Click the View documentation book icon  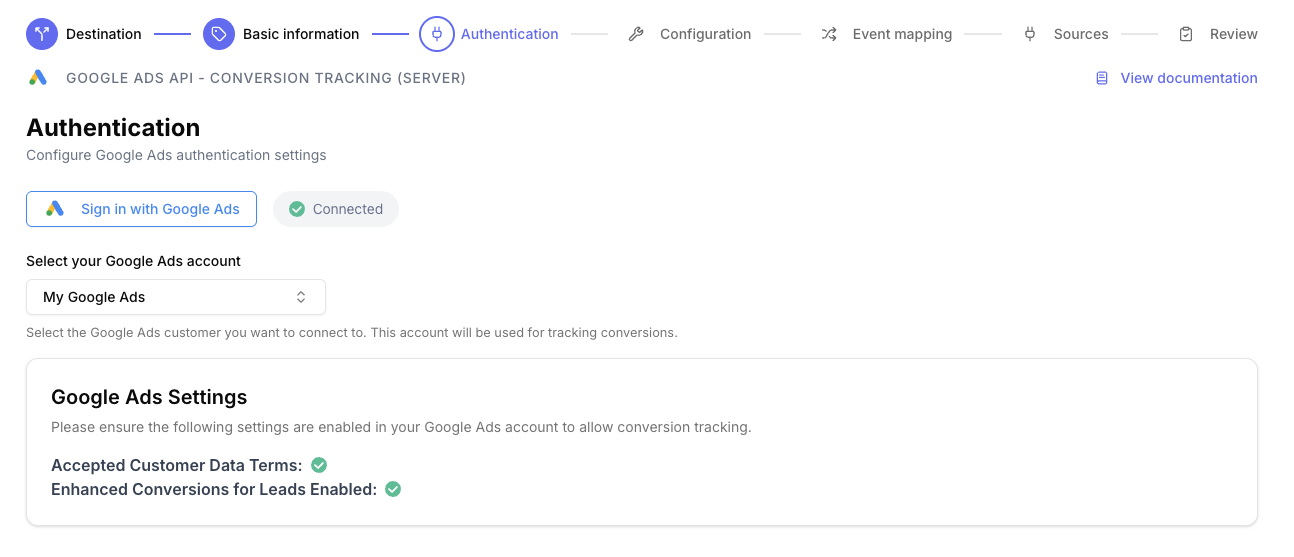tap(1102, 78)
